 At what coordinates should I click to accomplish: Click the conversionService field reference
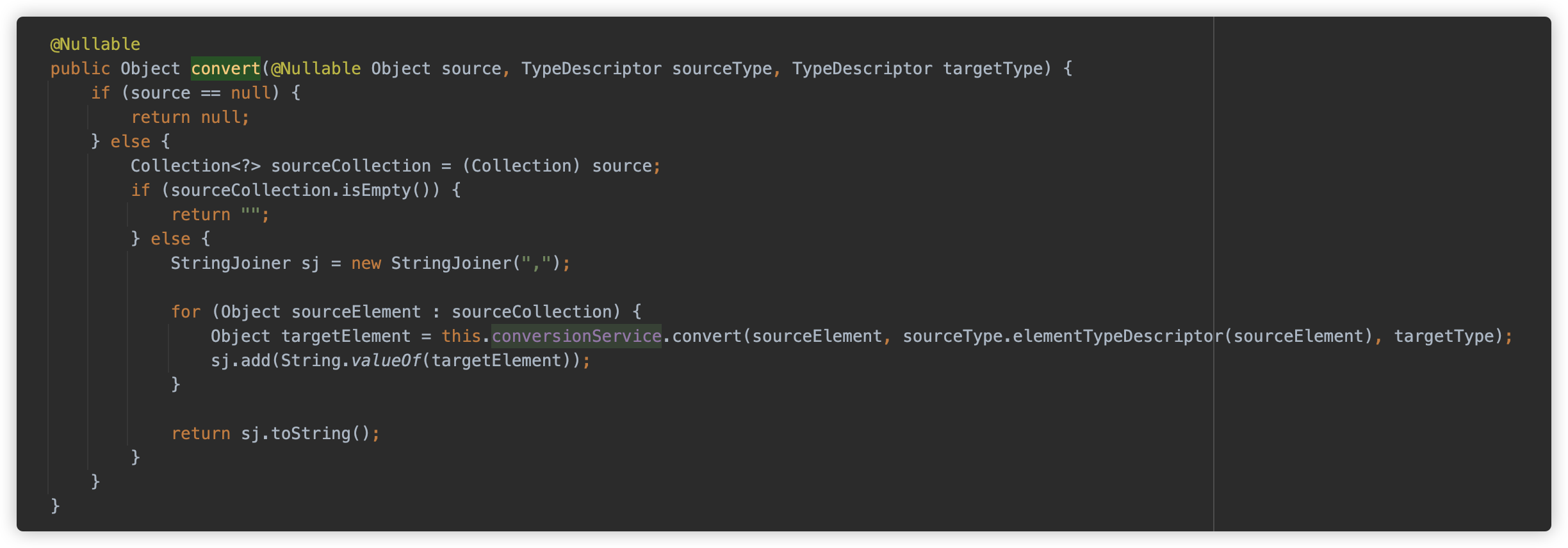click(x=576, y=336)
